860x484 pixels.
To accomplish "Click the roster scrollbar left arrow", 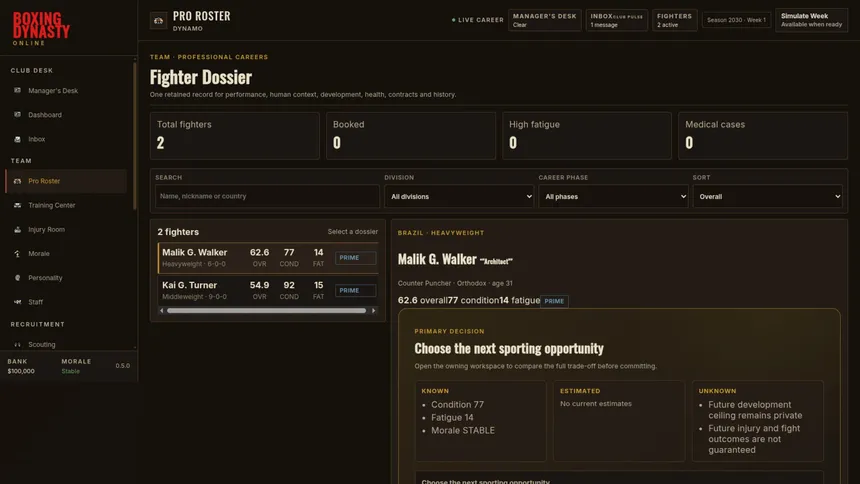I will tap(162, 311).
